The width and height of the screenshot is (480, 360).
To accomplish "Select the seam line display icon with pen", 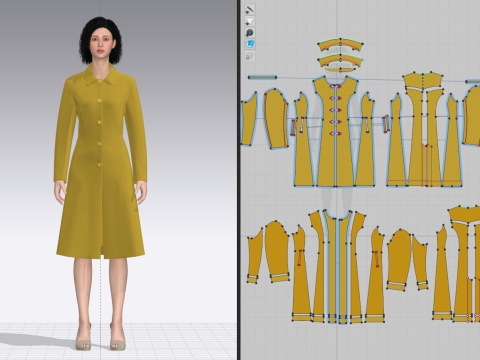I will pyautogui.click(x=250, y=9).
